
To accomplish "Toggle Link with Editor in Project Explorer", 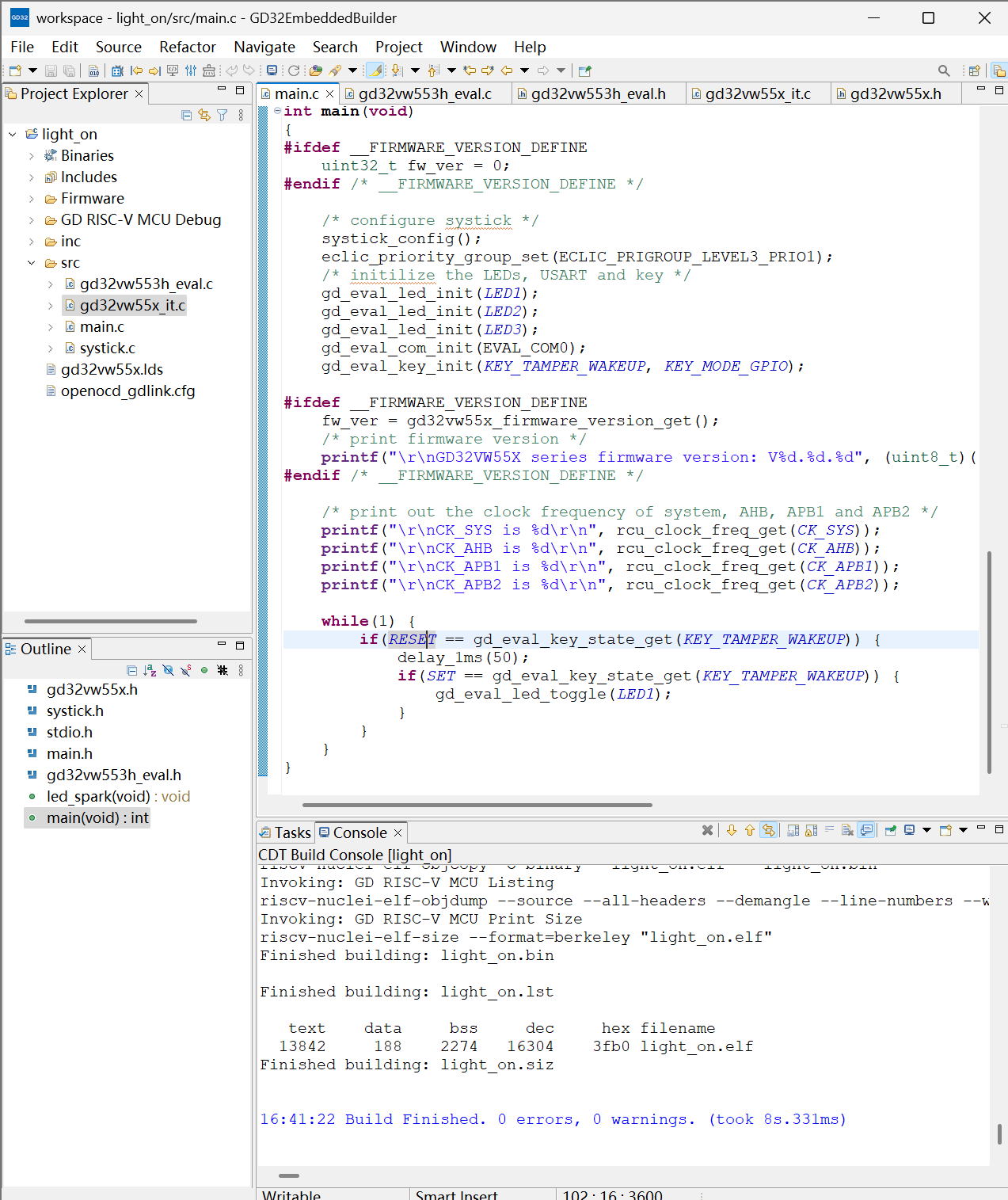I will coord(204,116).
